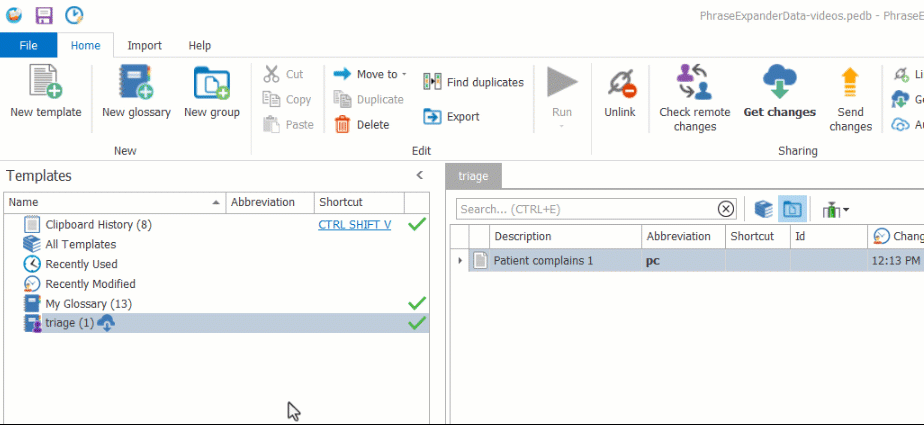
Task: Click in the Search templates field
Action: [x=585, y=209]
